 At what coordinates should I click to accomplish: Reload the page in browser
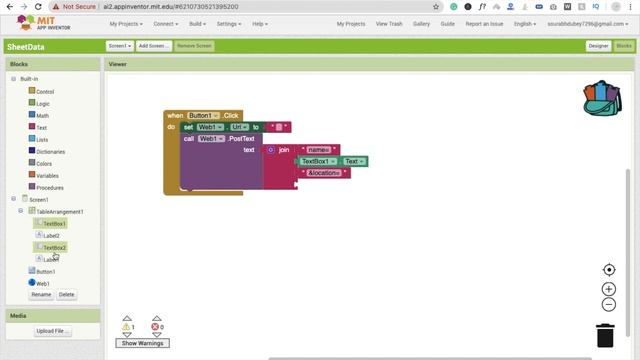click(38, 7)
